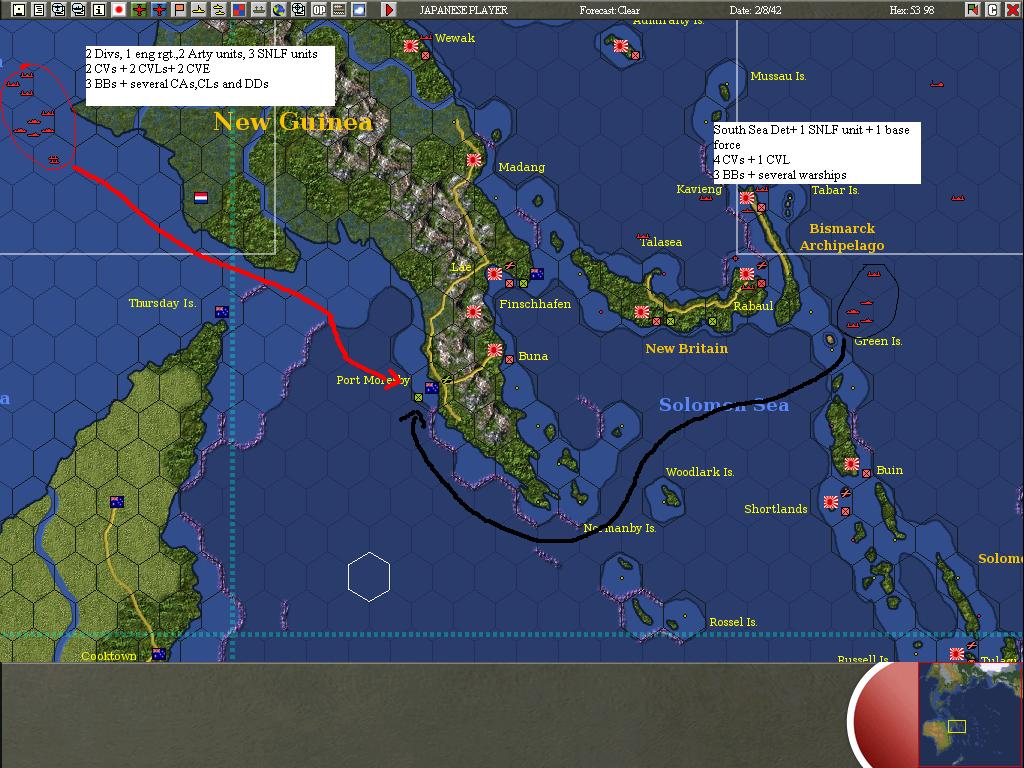This screenshot has height=768, width=1024.
Task: Click the two yellow ships toolbar icon
Action: point(219,10)
